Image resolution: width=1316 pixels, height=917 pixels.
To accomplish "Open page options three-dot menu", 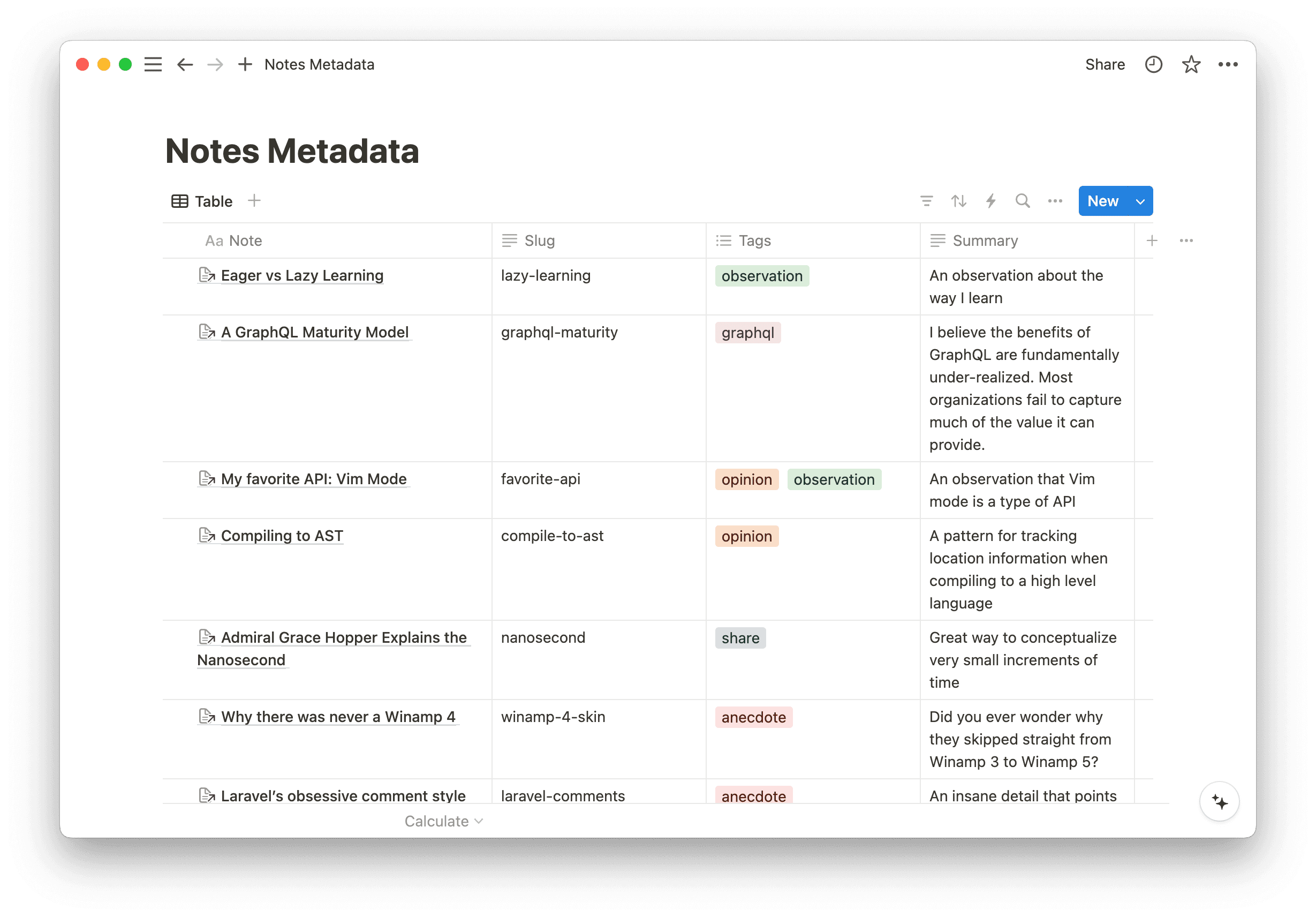I will pyautogui.click(x=1228, y=64).
